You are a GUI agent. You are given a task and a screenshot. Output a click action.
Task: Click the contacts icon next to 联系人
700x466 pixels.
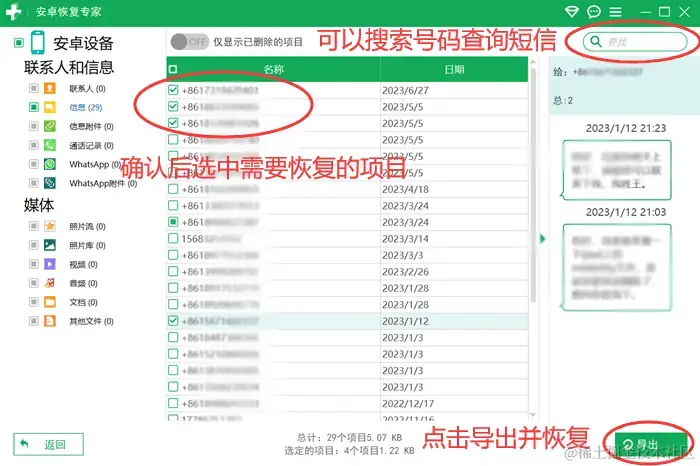click(50, 88)
